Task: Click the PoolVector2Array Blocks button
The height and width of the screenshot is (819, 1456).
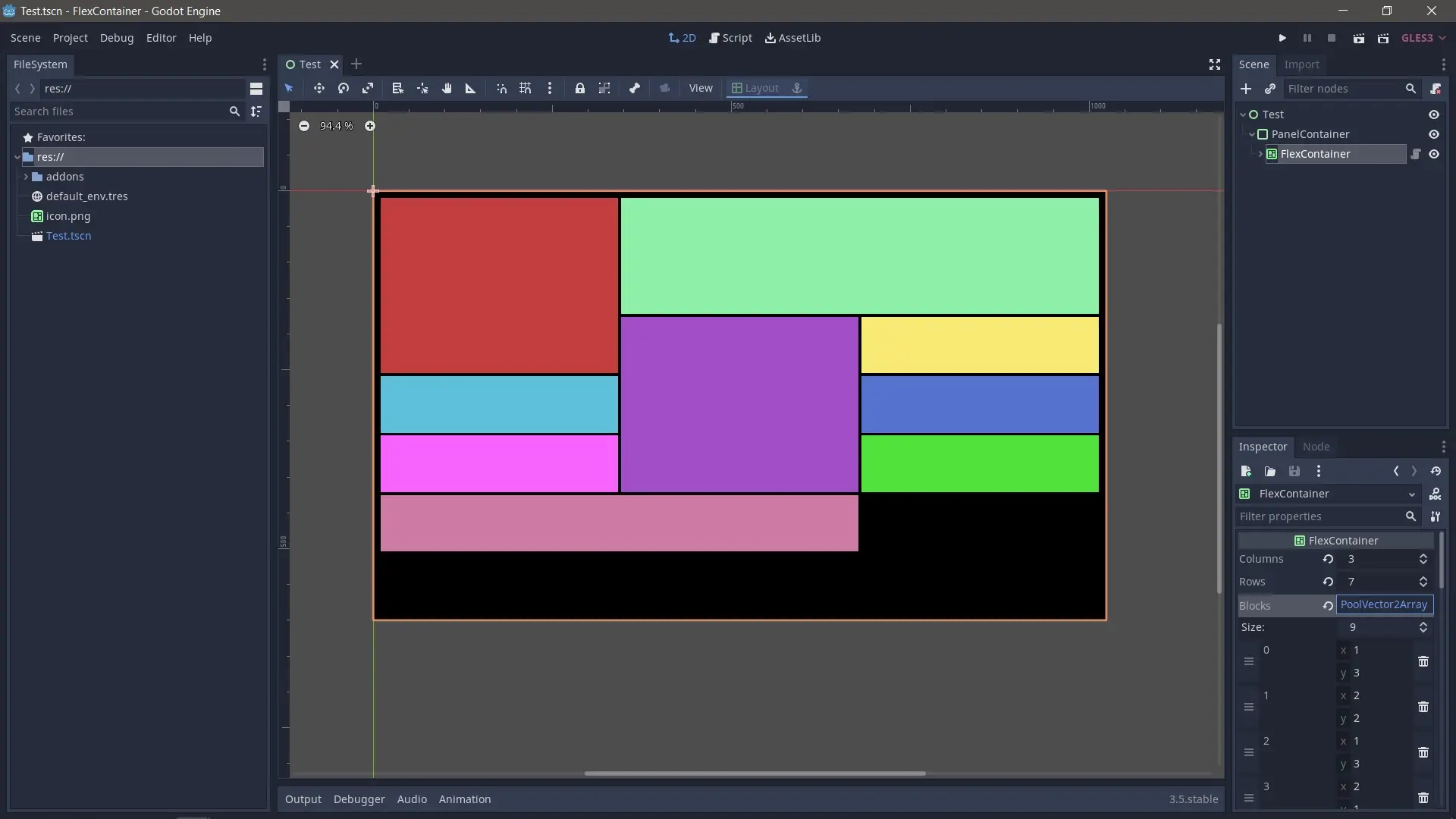Action: coord(1384,604)
